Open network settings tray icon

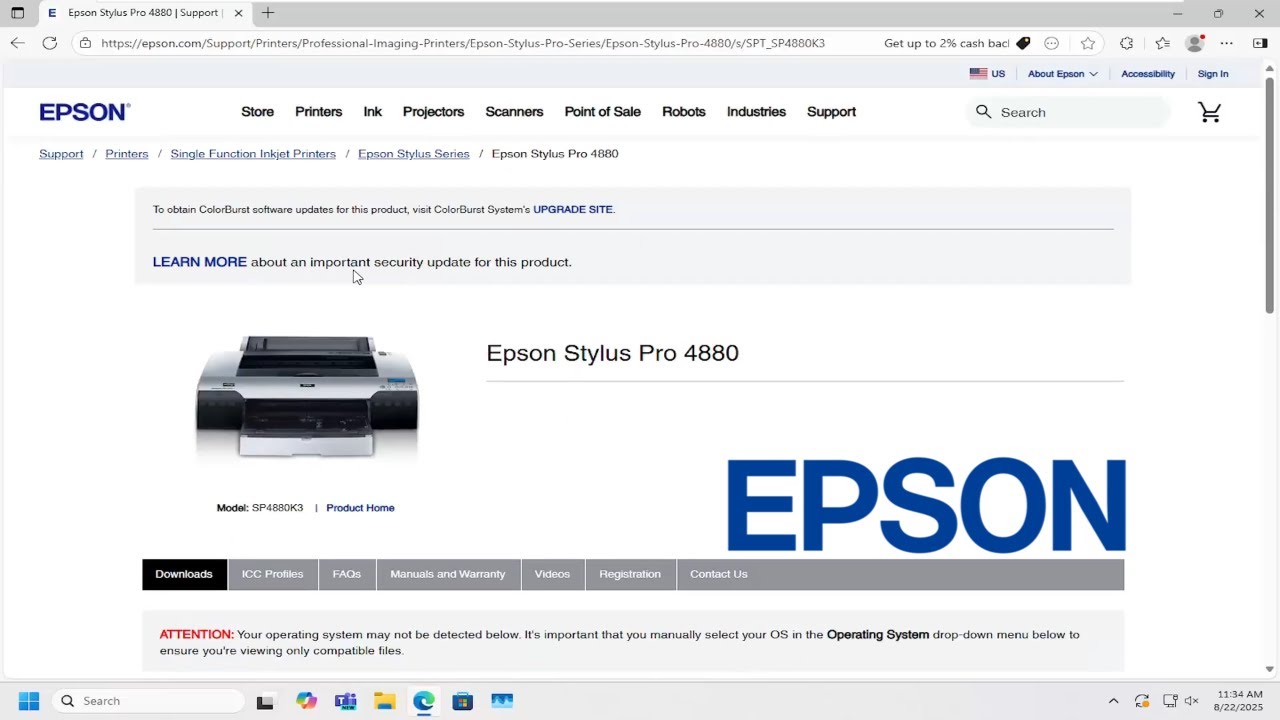(1170, 701)
